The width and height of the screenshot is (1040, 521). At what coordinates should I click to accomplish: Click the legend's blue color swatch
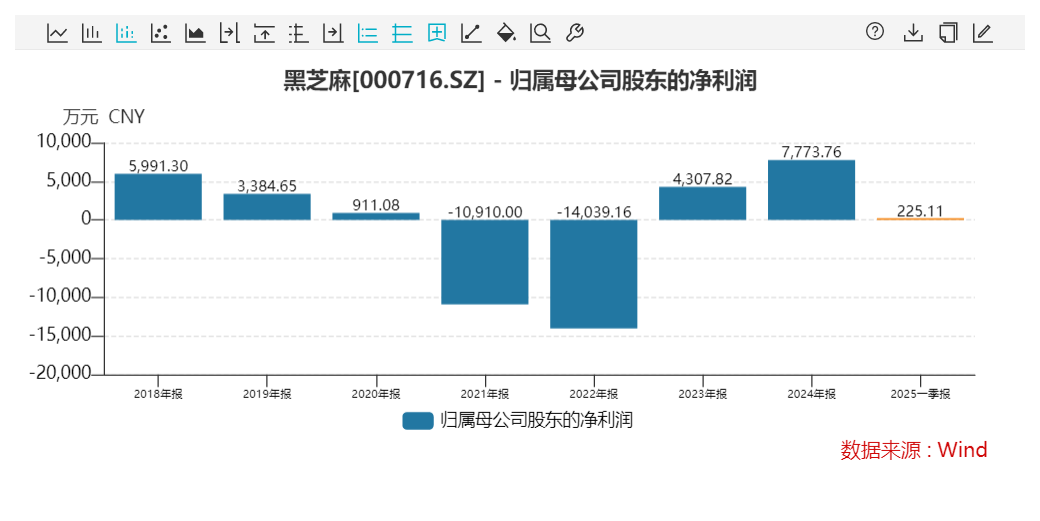pos(418,420)
